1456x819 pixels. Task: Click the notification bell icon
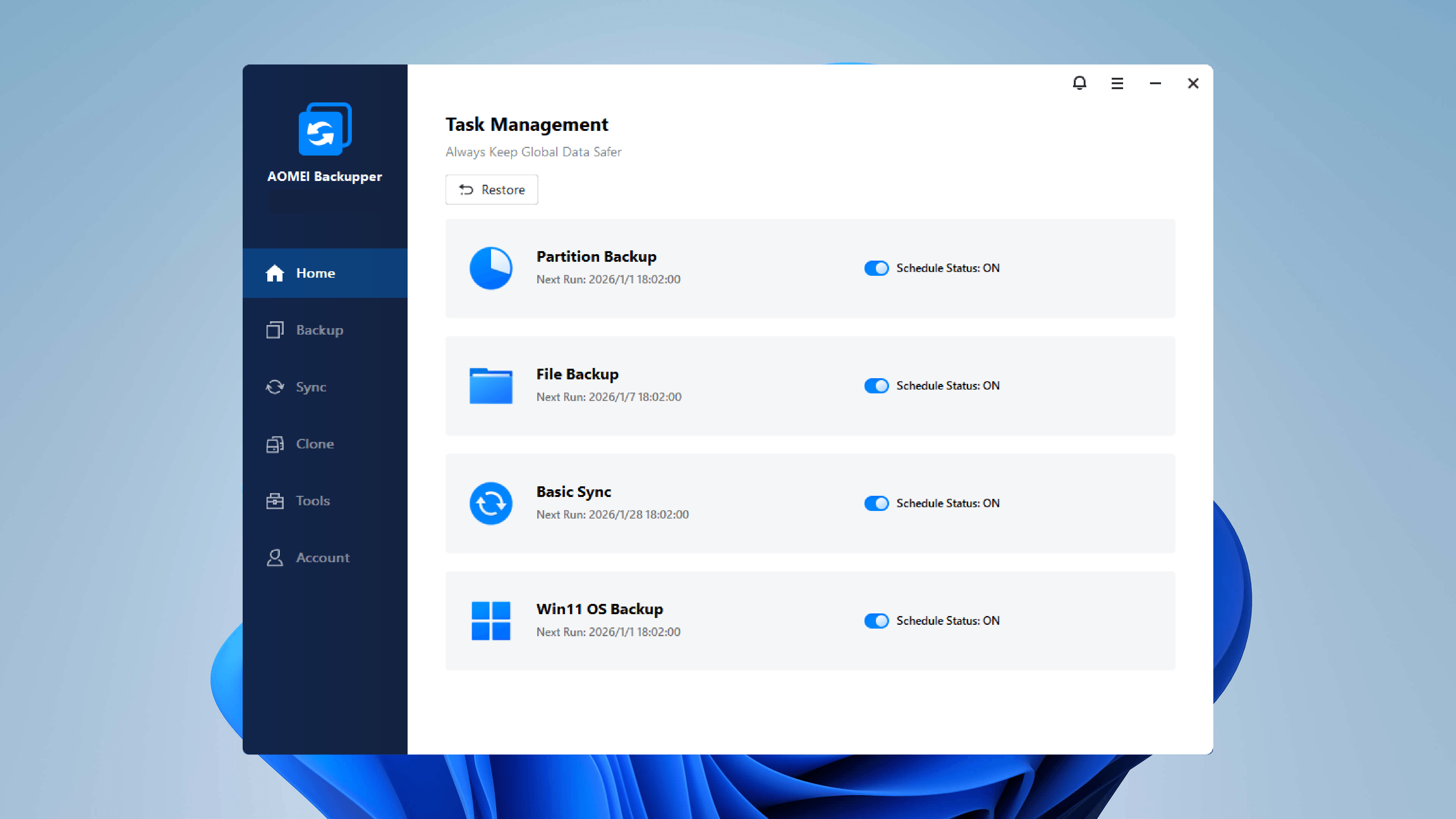coord(1079,83)
